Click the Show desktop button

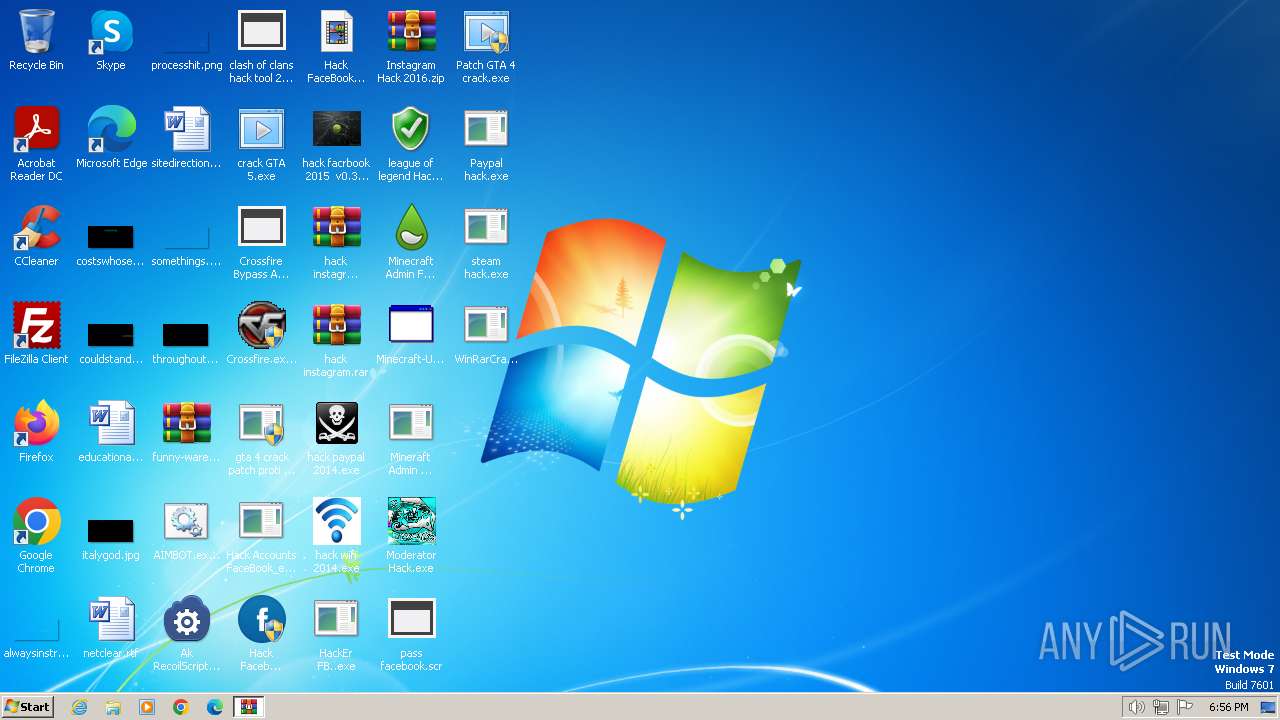coord(1268,707)
